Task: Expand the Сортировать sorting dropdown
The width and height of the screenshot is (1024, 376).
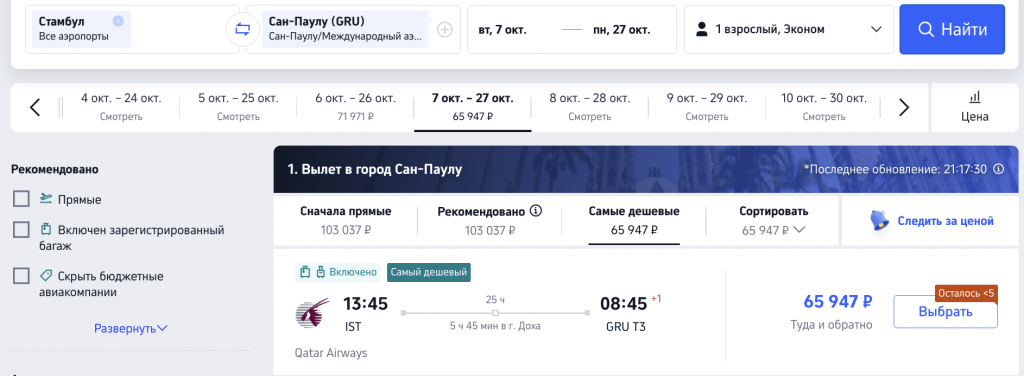Action: click(x=773, y=221)
